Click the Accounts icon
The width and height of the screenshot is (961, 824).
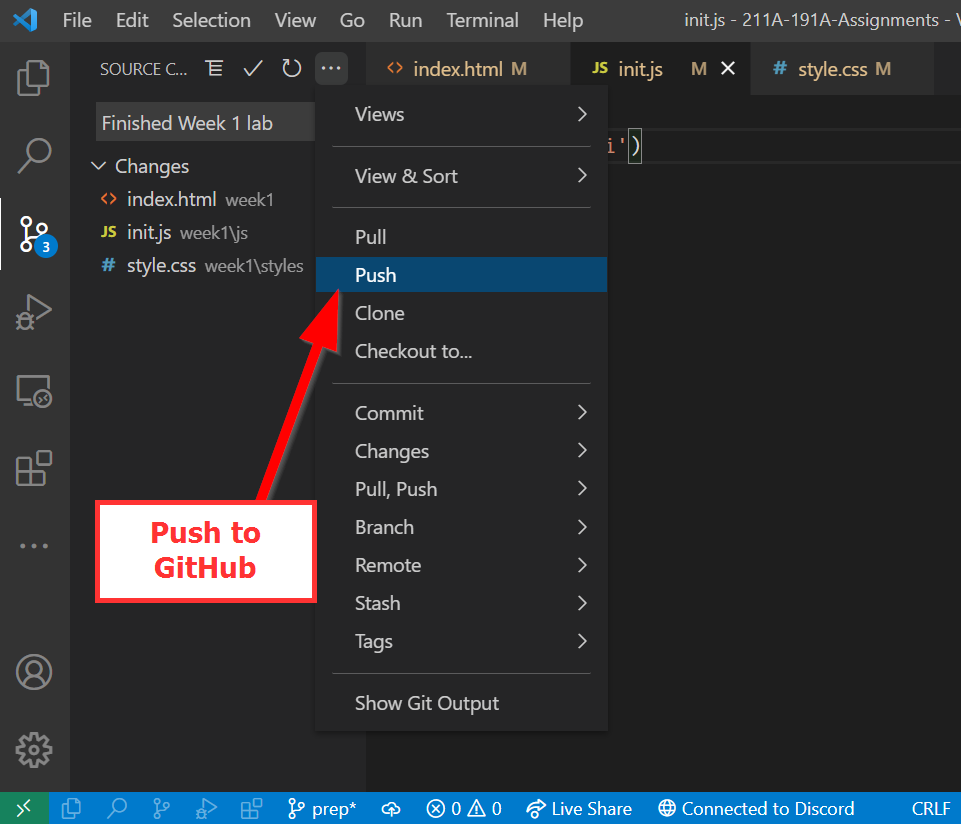pyautogui.click(x=34, y=672)
